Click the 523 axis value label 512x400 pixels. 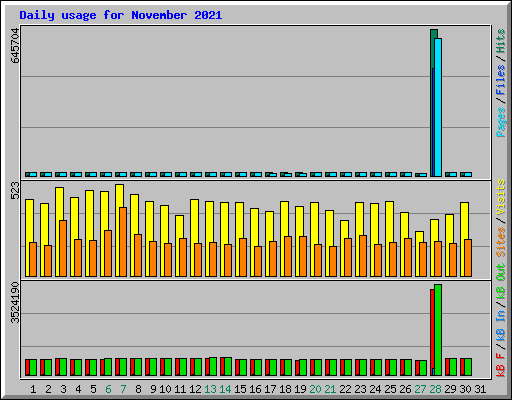click(15, 191)
